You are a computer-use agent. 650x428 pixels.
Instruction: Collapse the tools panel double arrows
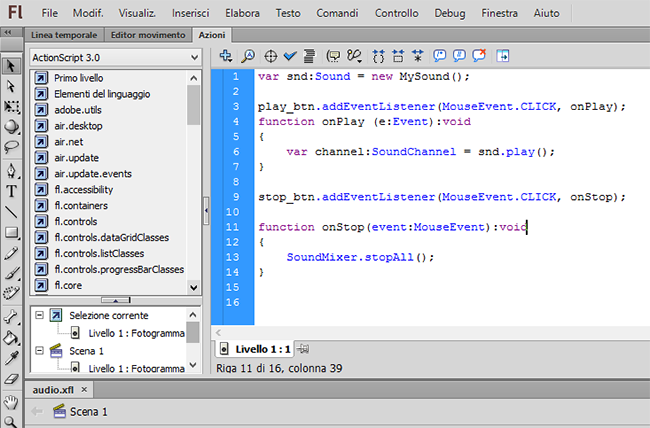click(8, 32)
